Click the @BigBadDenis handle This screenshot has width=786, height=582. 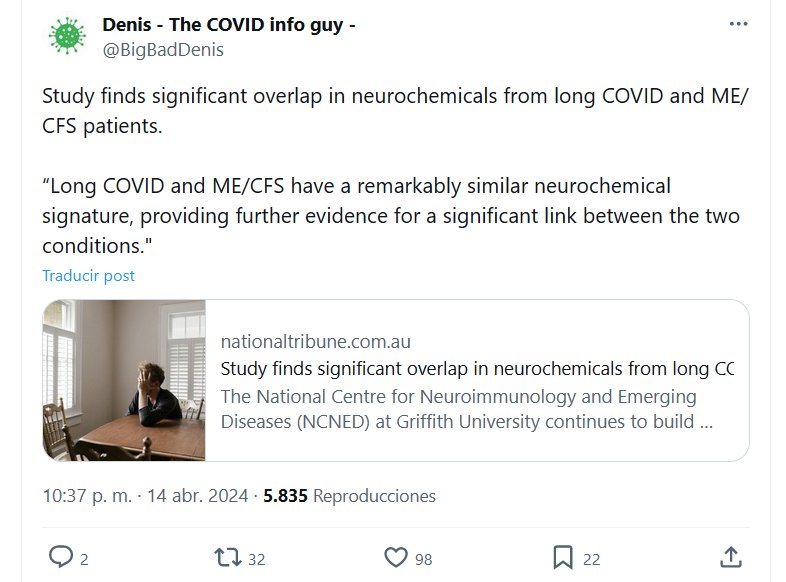pyautogui.click(x=163, y=49)
